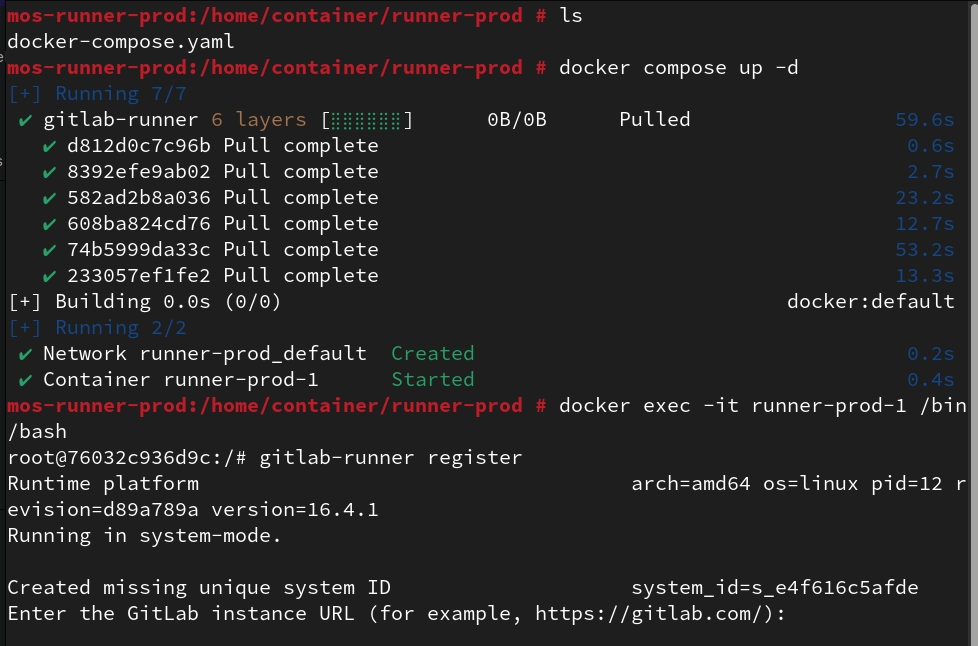Click the checkmark before layer 233057ef1fe2
The width and height of the screenshot is (978, 646).
click(48, 276)
